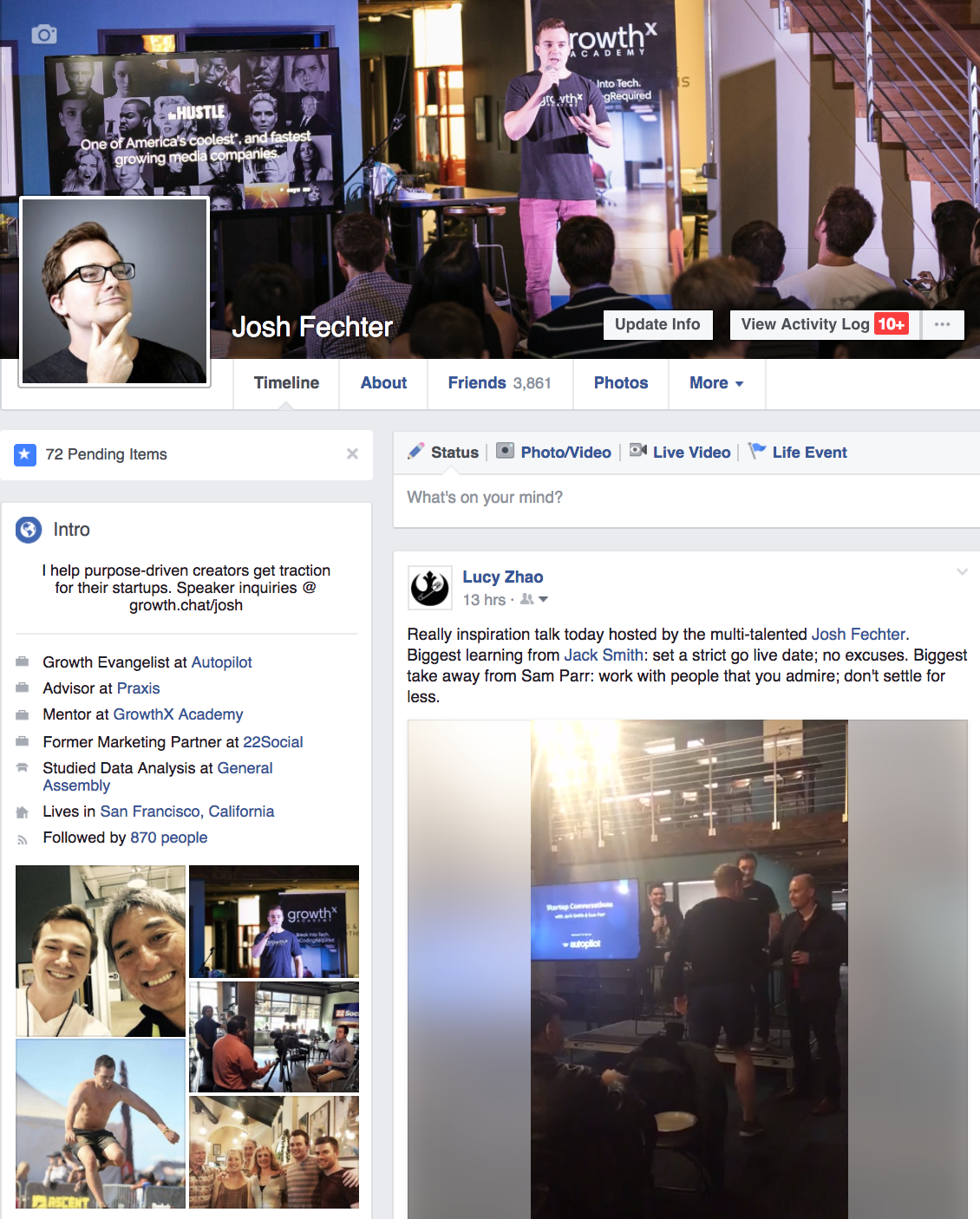The image size is (980, 1219).
Task: Start a Live Video
Action: pyautogui.click(x=680, y=453)
